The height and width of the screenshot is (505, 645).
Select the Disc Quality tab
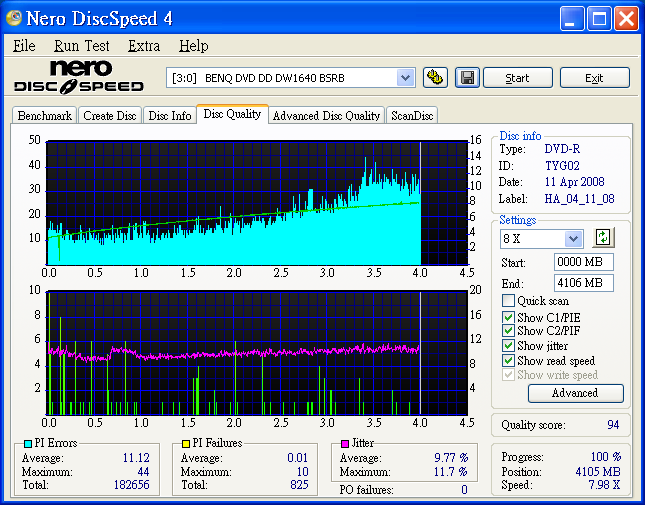(232, 114)
